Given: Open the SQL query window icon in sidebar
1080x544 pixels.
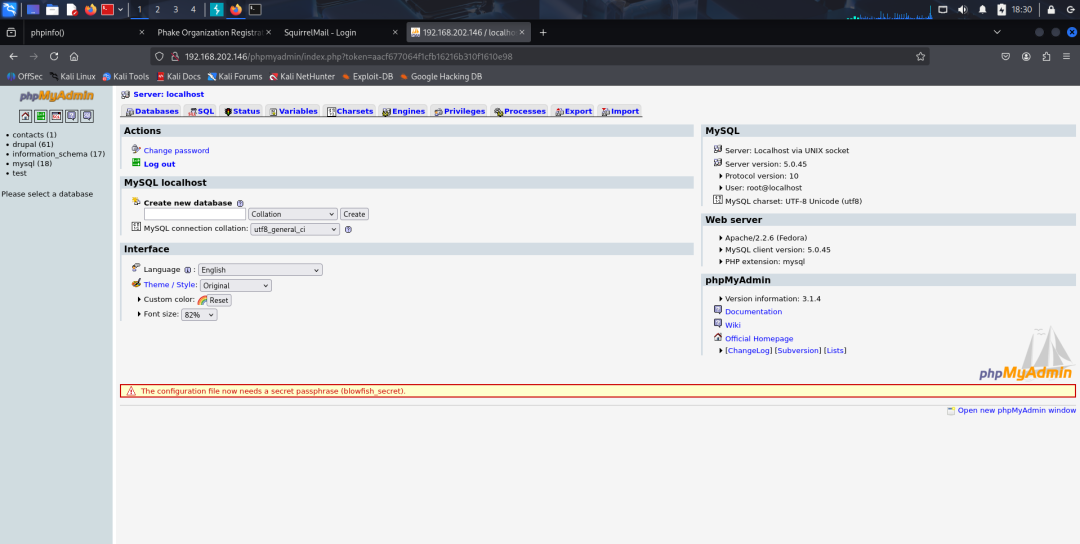Looking at the screenshot, I should (x=56, y=116).
